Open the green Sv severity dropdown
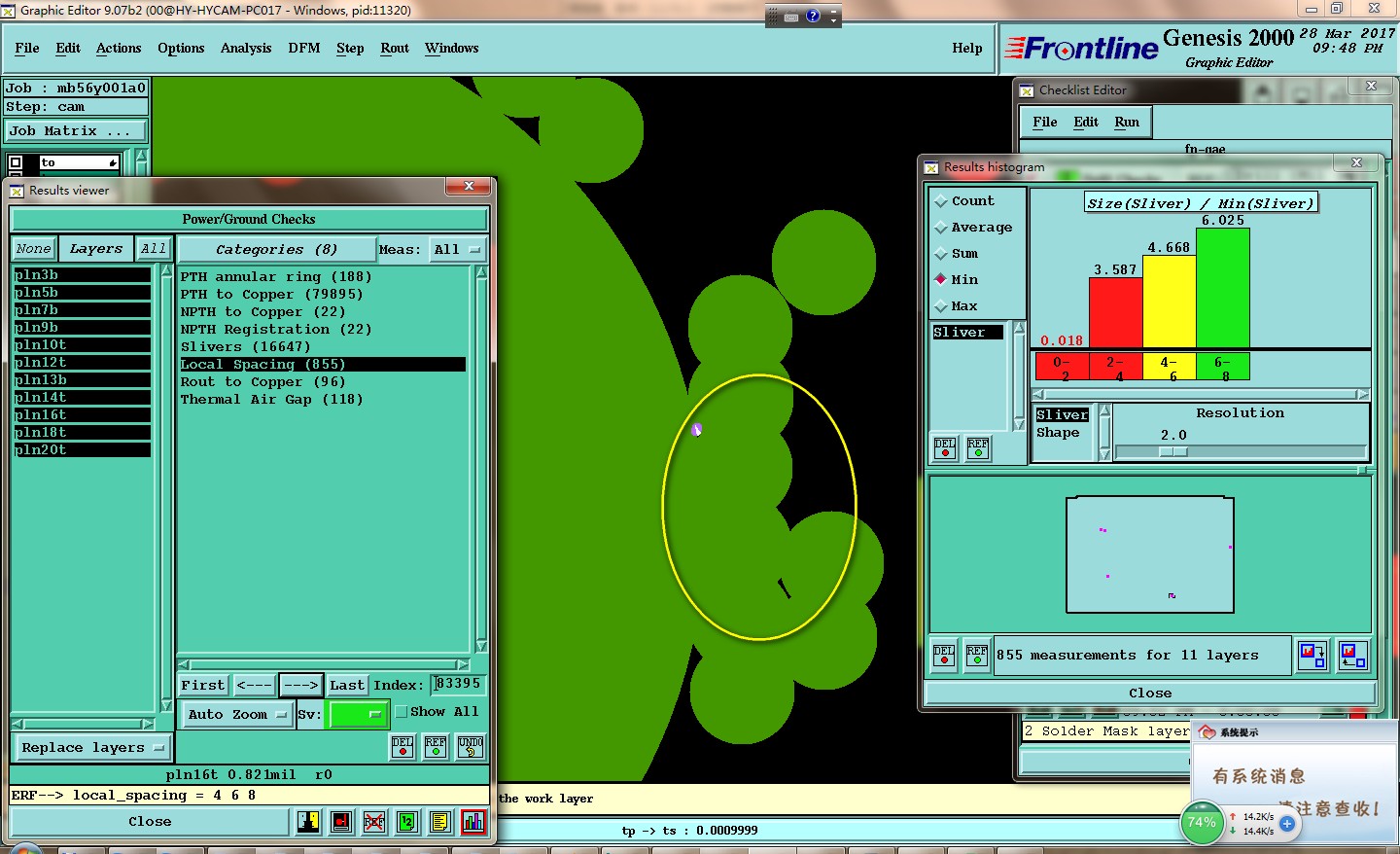Screen dimensions: 1400x854 (x=359, y=715)
